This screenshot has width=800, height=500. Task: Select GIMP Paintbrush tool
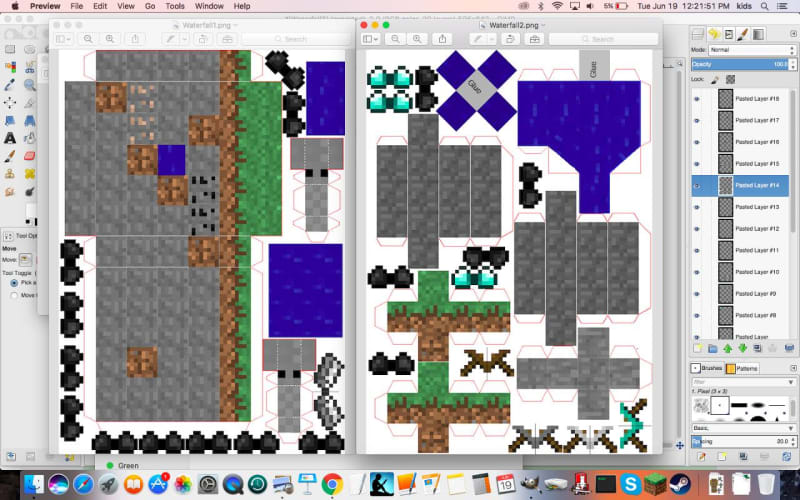10,156
